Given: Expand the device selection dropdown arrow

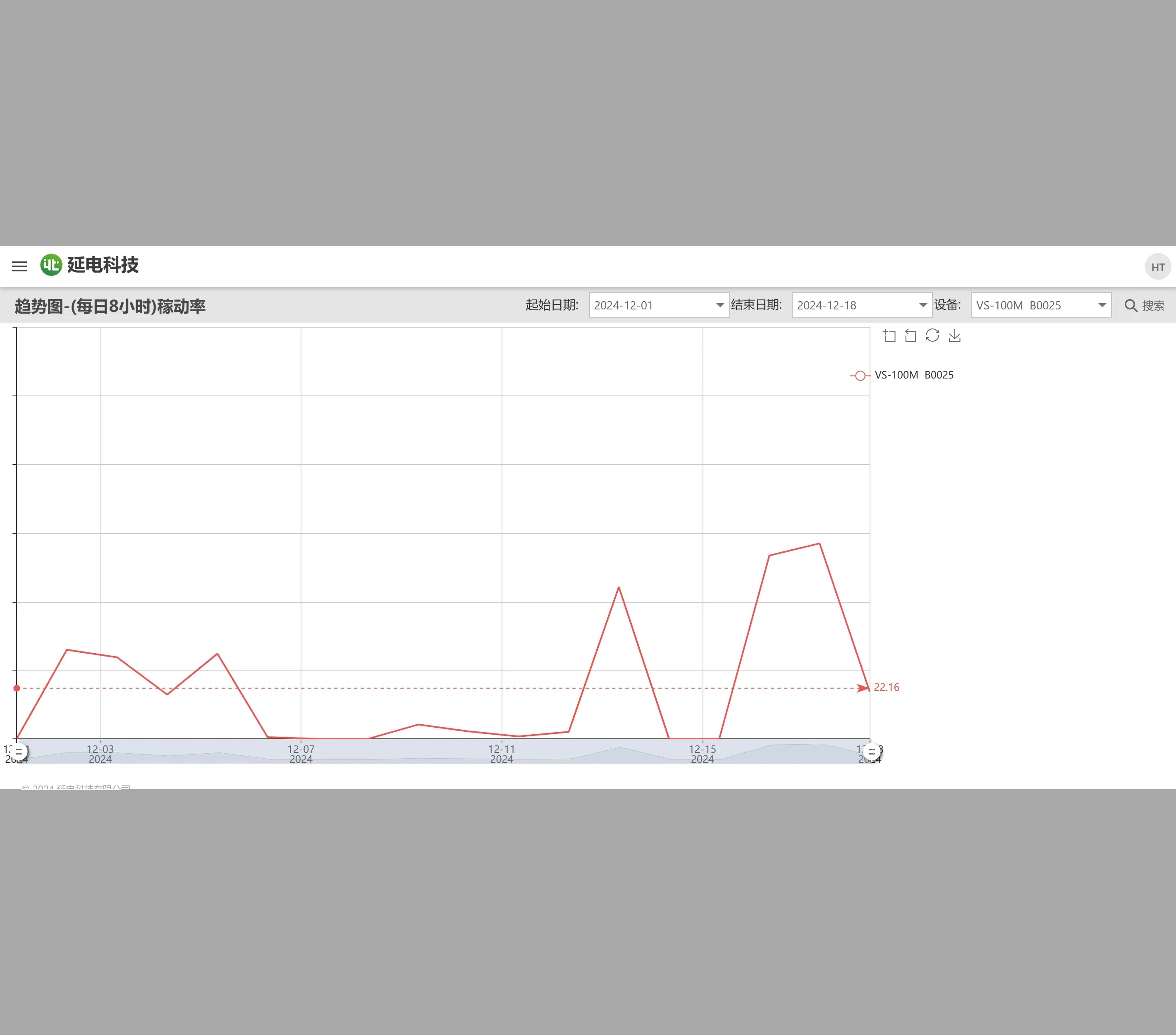Looking at the screenshot, I should point(1102,305).
